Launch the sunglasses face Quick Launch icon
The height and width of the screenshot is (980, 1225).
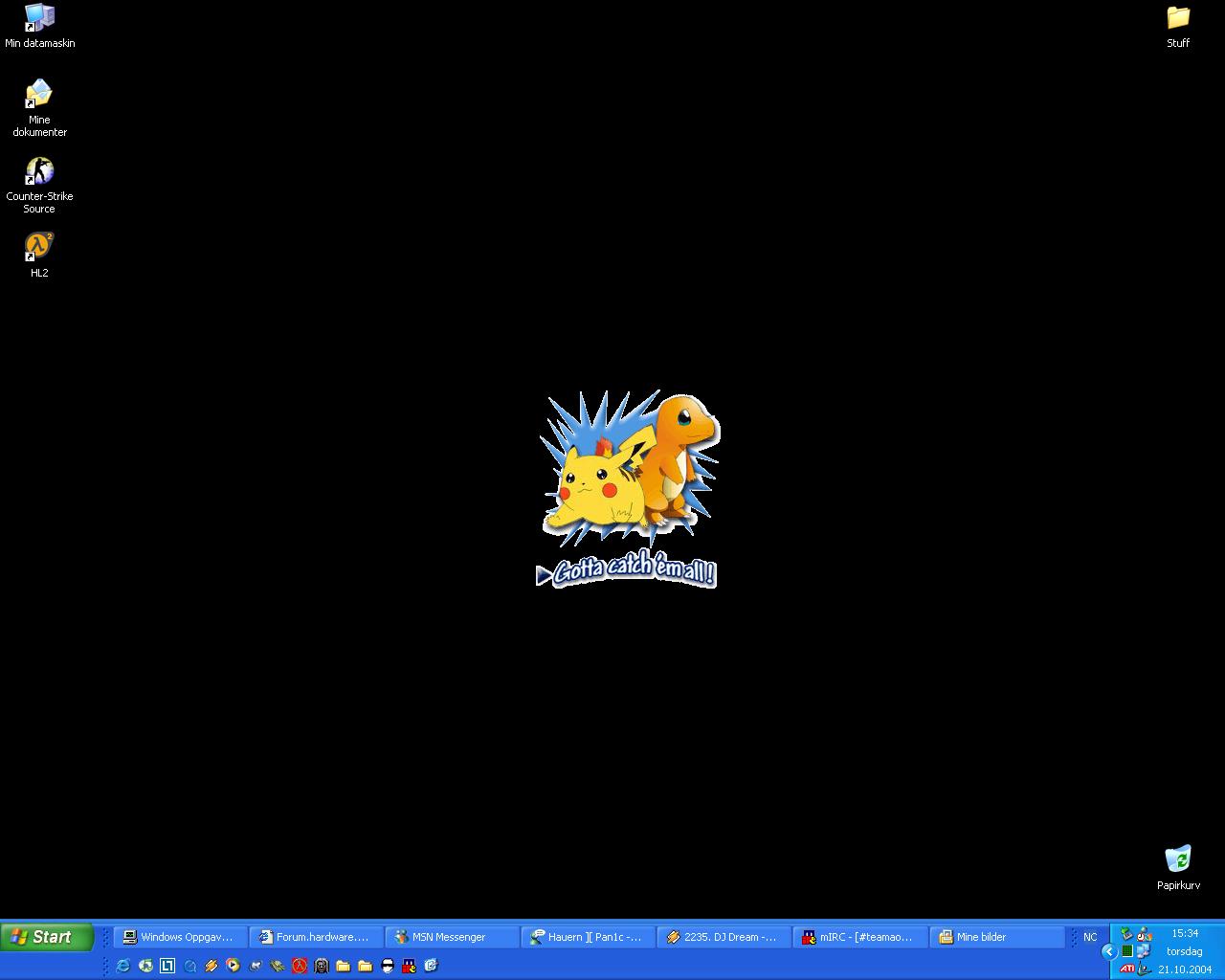388,966
